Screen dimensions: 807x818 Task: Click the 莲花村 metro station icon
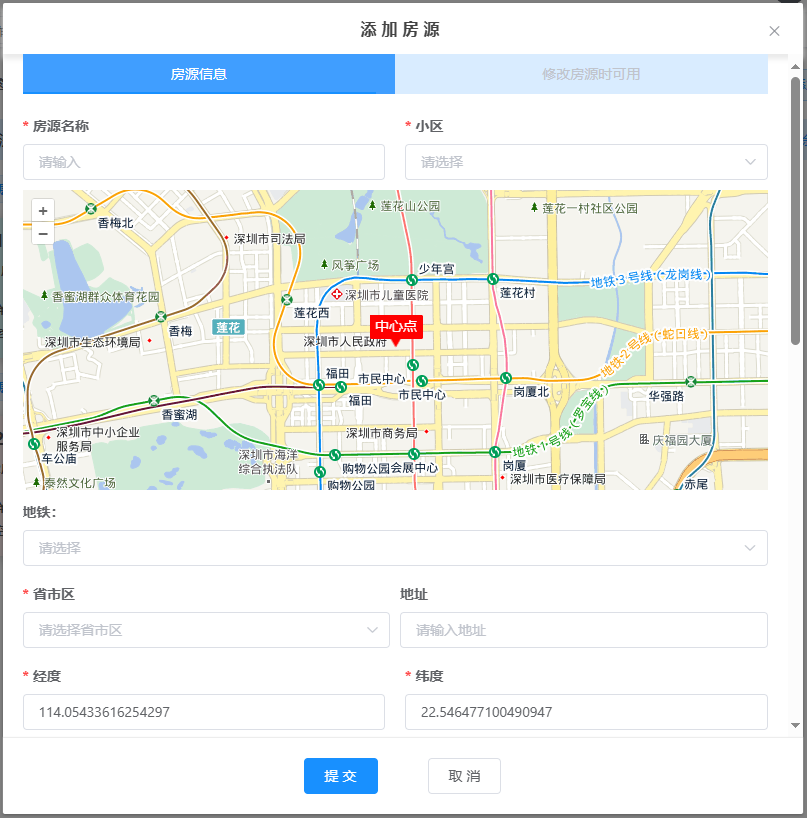click(x=492, y=278)
